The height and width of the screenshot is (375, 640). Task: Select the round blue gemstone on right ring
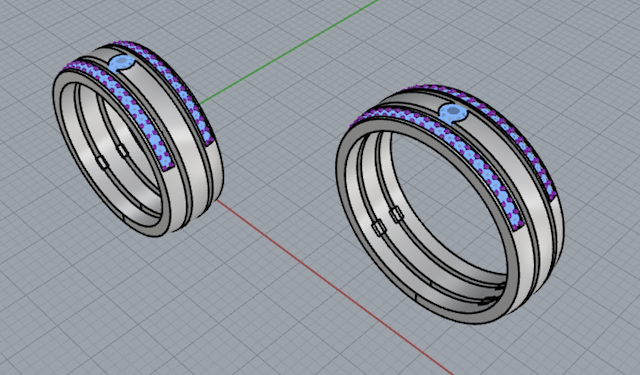pos(452,111)
